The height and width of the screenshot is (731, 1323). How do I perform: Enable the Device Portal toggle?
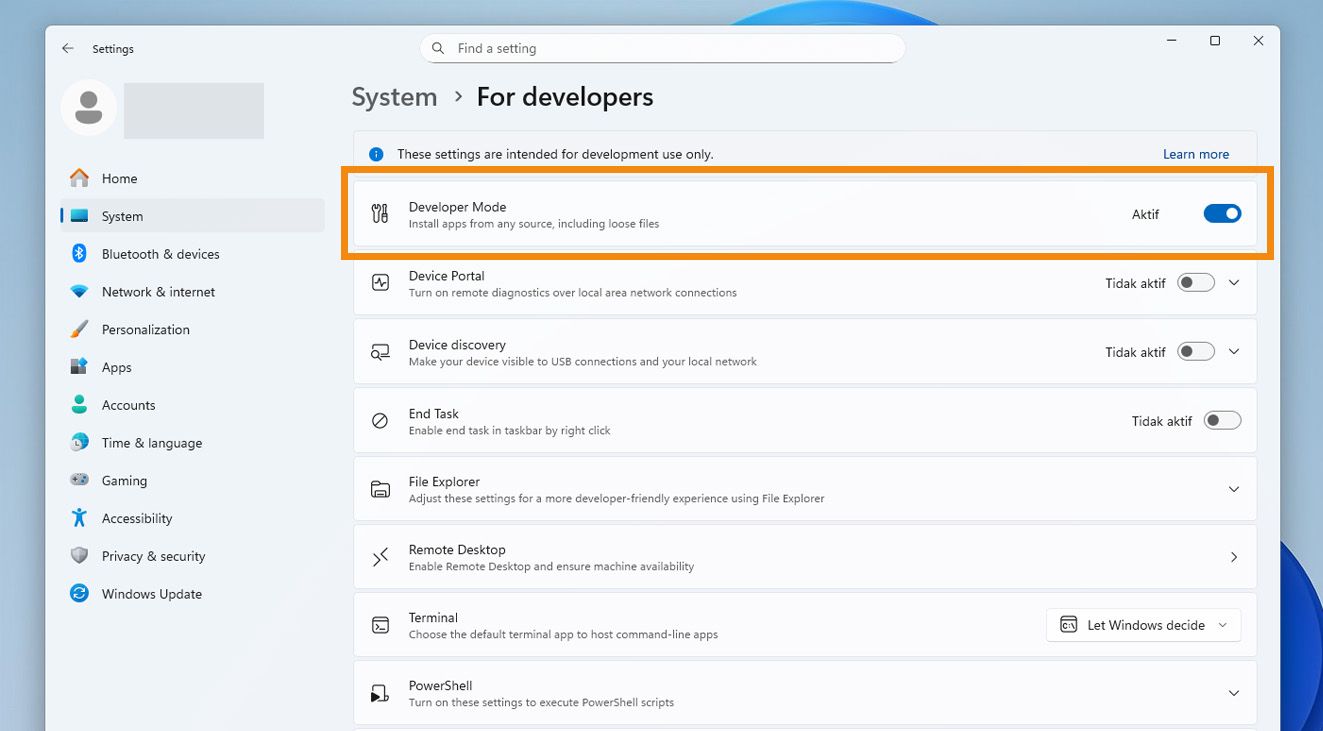[x=1195, y=283]
